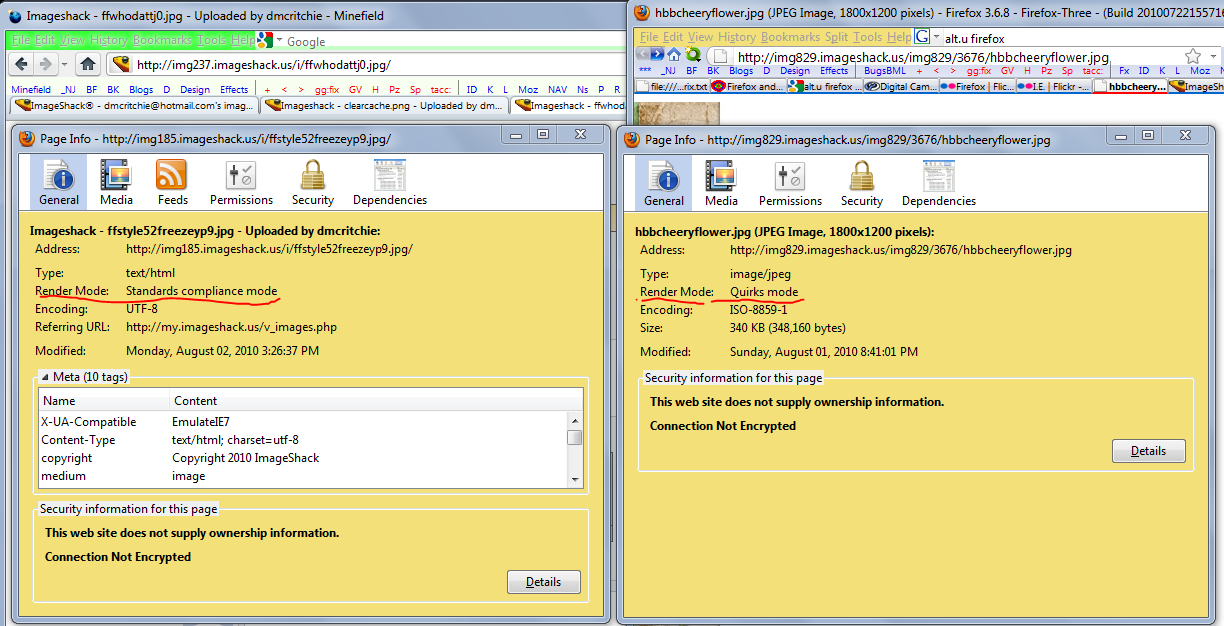Viewport: 1224px width, 626px height.
Task: Switch to the alt.u firefox tab
Action: [824, 87]
